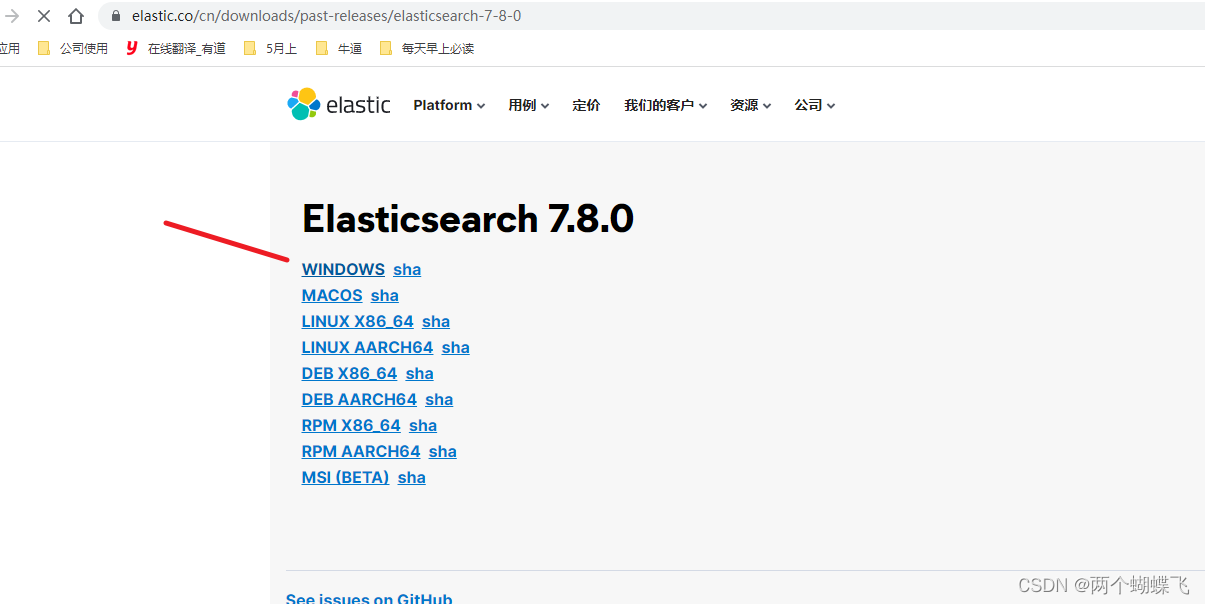This screenshot has width=1205, height=604.
Task: Open sha link for DEB X86_64
Action: (x=420, y=373)
